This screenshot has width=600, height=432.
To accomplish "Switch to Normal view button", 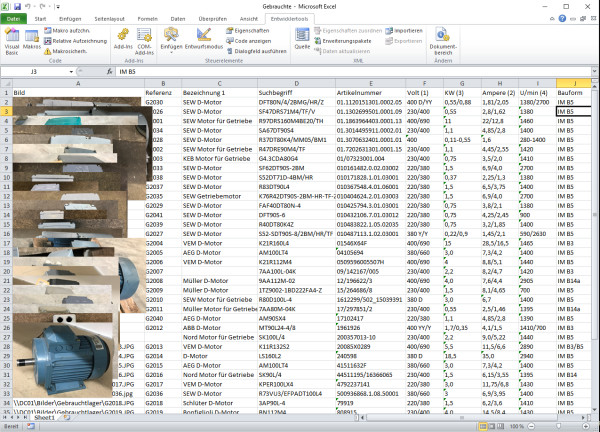I will tap(483, 426).
